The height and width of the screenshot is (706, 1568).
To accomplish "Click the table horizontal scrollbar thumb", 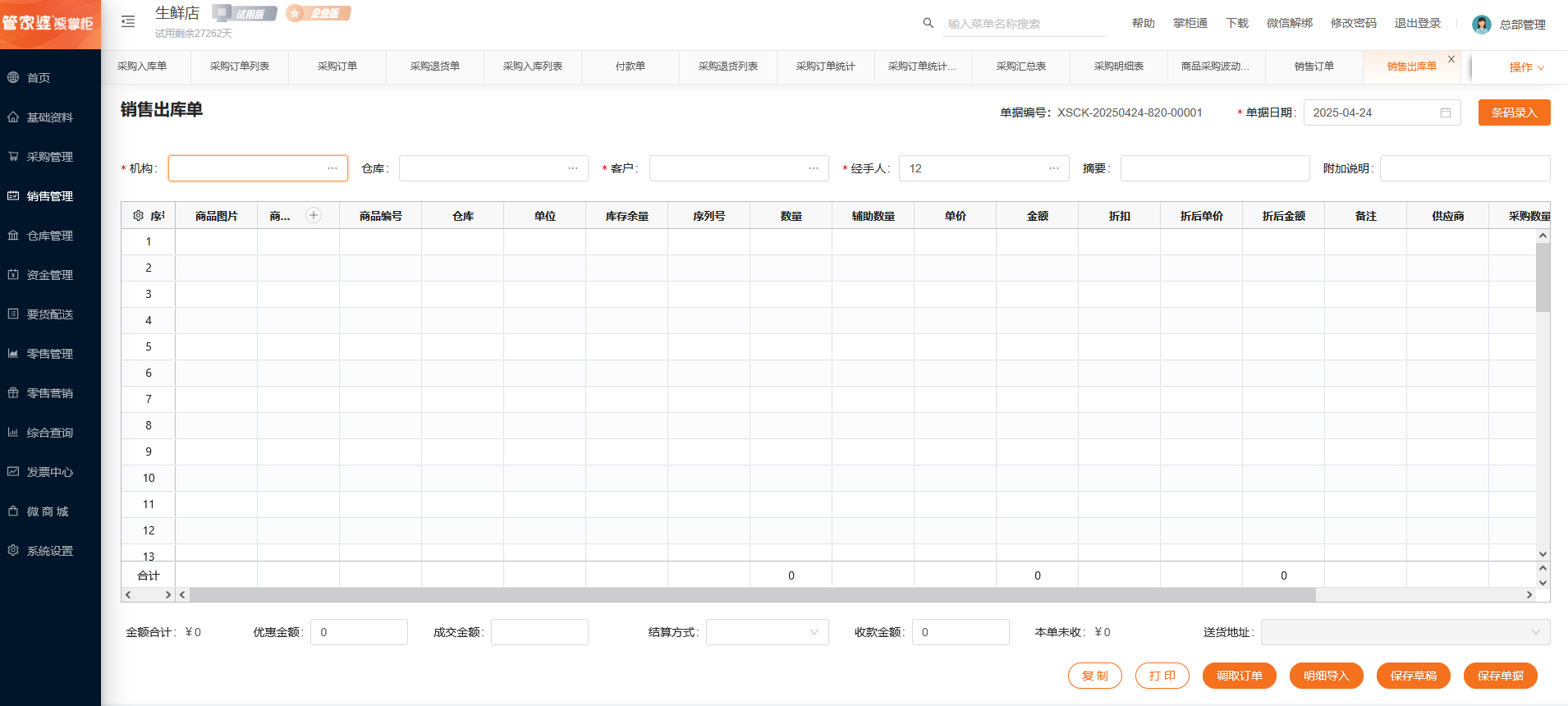I will pos(753,594).
